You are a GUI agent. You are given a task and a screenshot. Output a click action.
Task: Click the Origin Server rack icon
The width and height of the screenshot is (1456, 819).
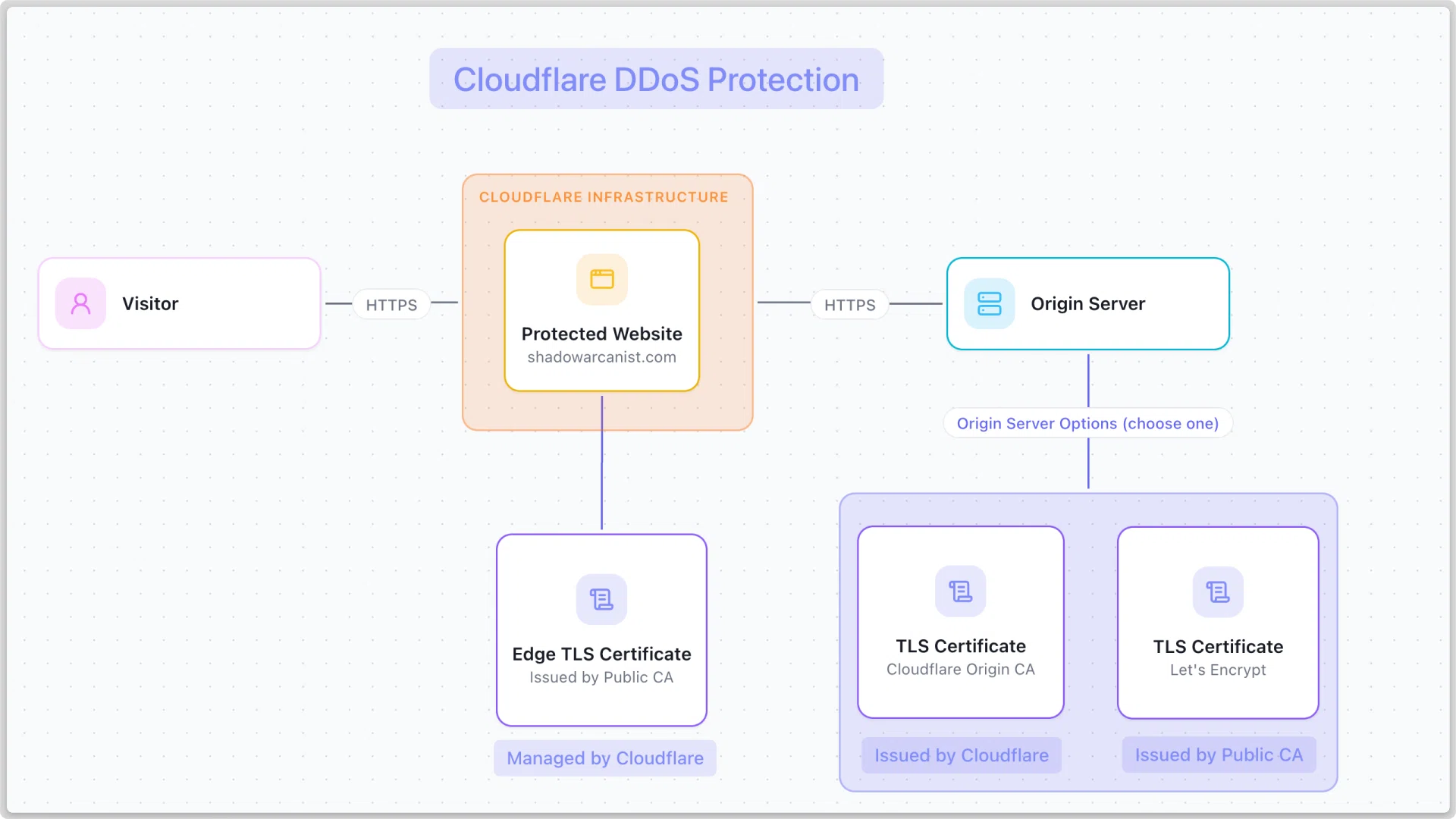(x=990, y=303)
